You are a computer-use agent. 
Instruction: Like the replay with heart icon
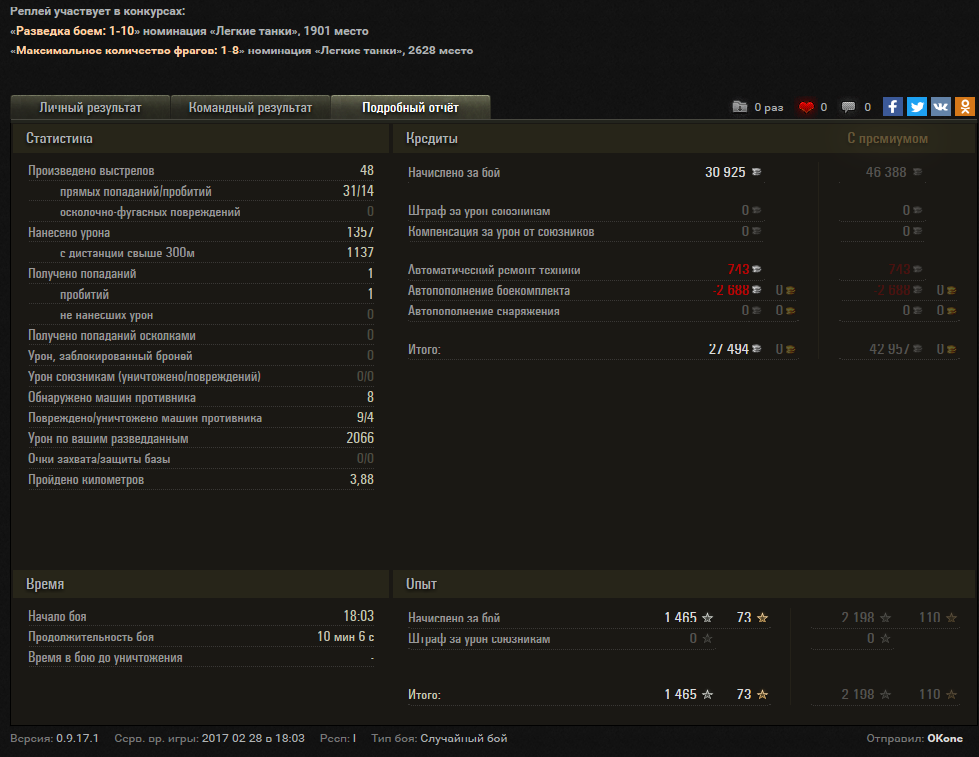[x=806, y=107]
